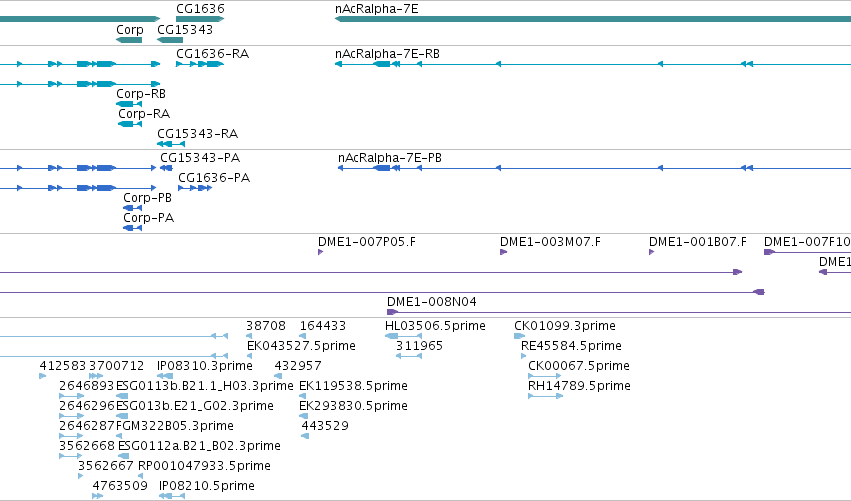Select the 3562668 EST label
This screenshot has width=851, height=501.
tap(87, 446)
